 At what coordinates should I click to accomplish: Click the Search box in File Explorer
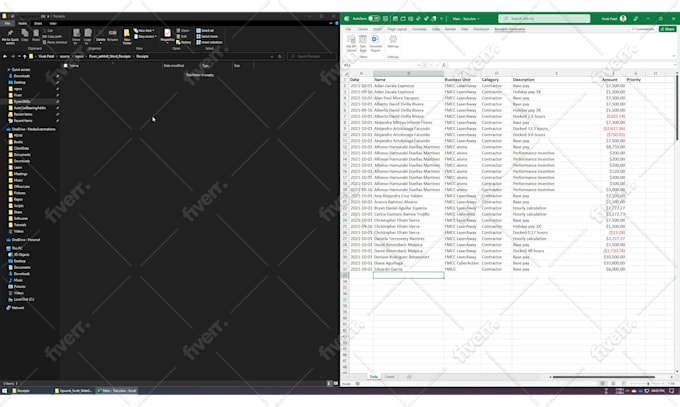tap(311, 56)
